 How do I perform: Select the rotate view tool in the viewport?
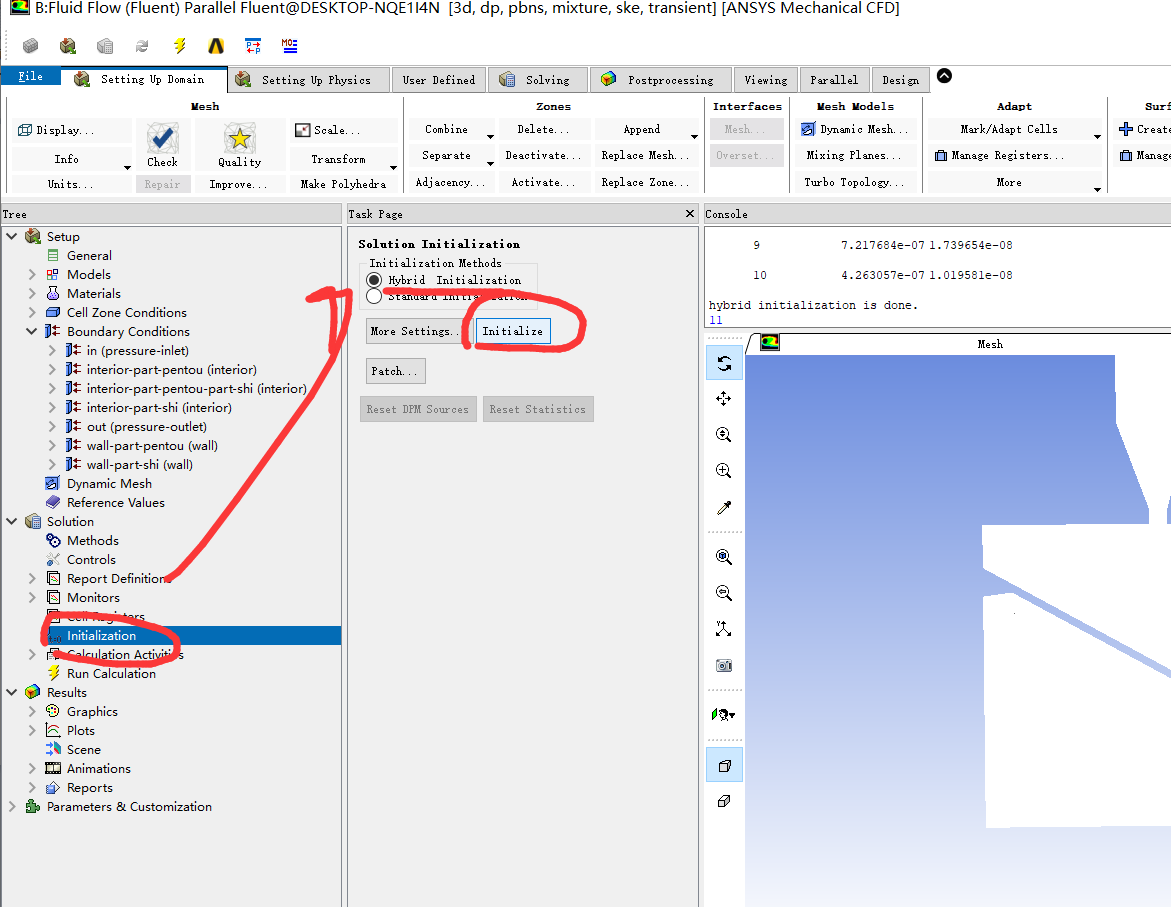pyautogui.click(x=724, y=364)
